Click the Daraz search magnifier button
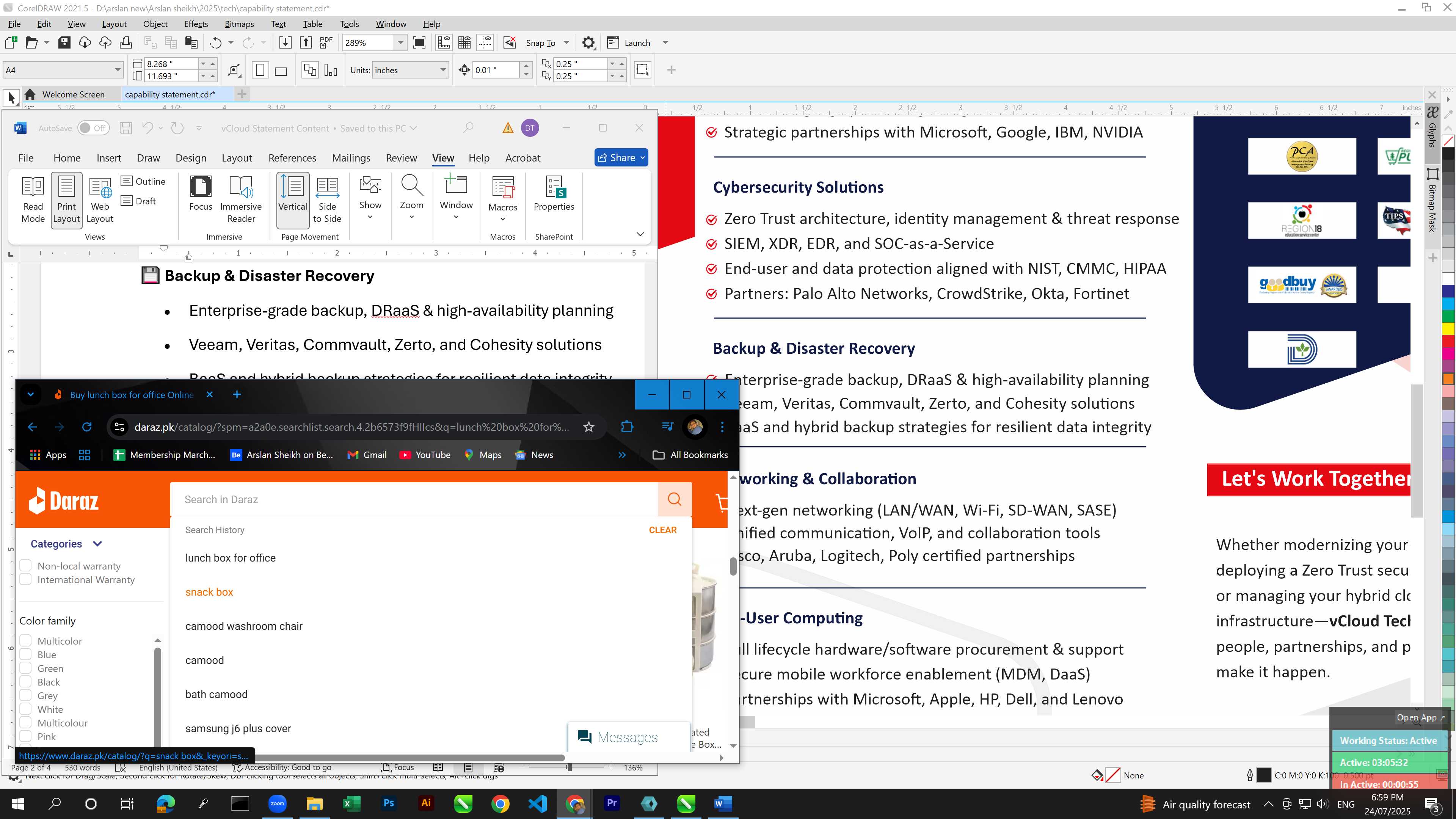Screen dimensions: 1456x819 point(674,499)
